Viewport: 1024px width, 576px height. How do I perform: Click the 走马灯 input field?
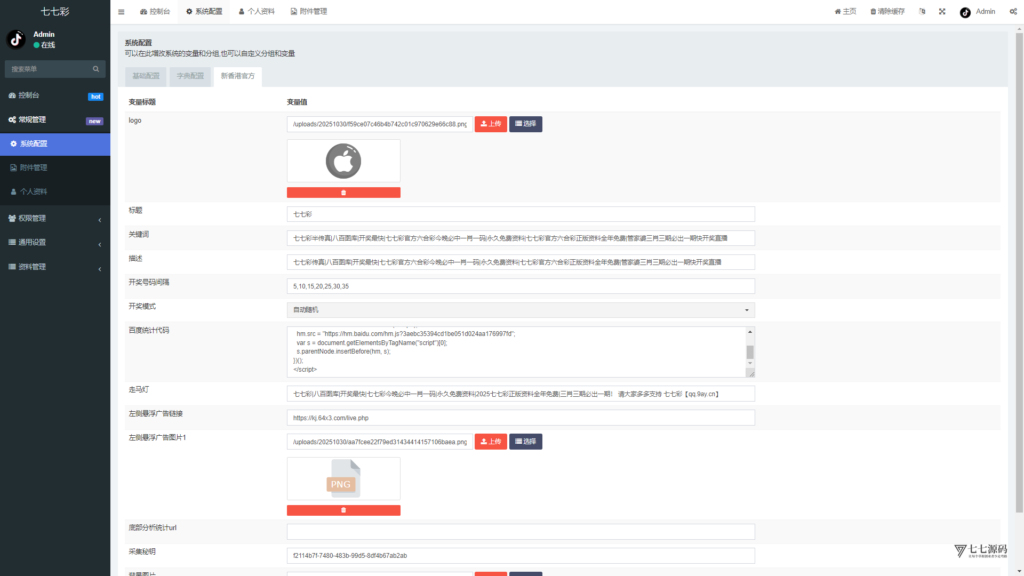tap(520, 394)
